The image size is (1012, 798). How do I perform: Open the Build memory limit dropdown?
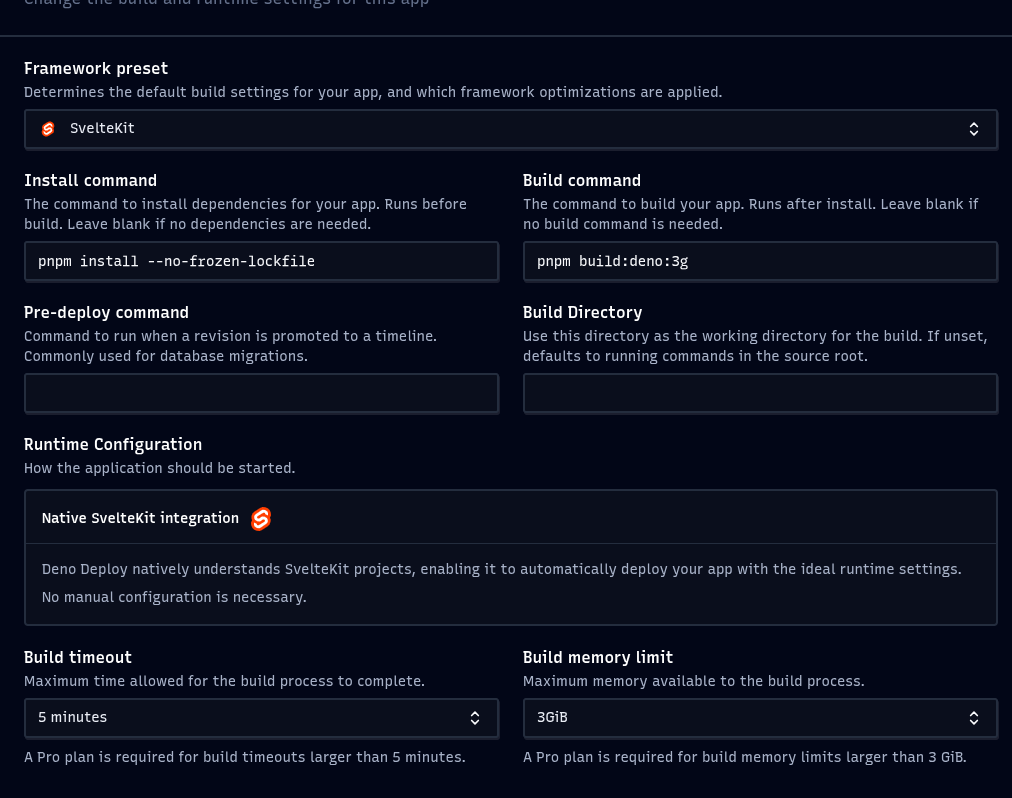coord(759,718)
